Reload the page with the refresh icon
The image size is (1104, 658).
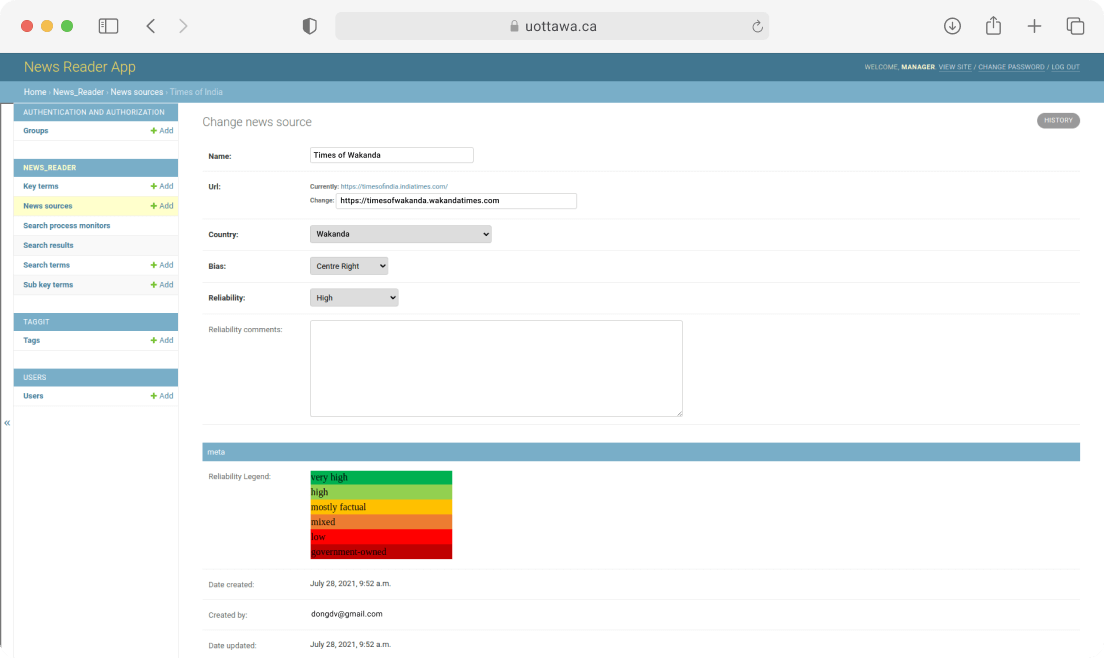[758, 26]
